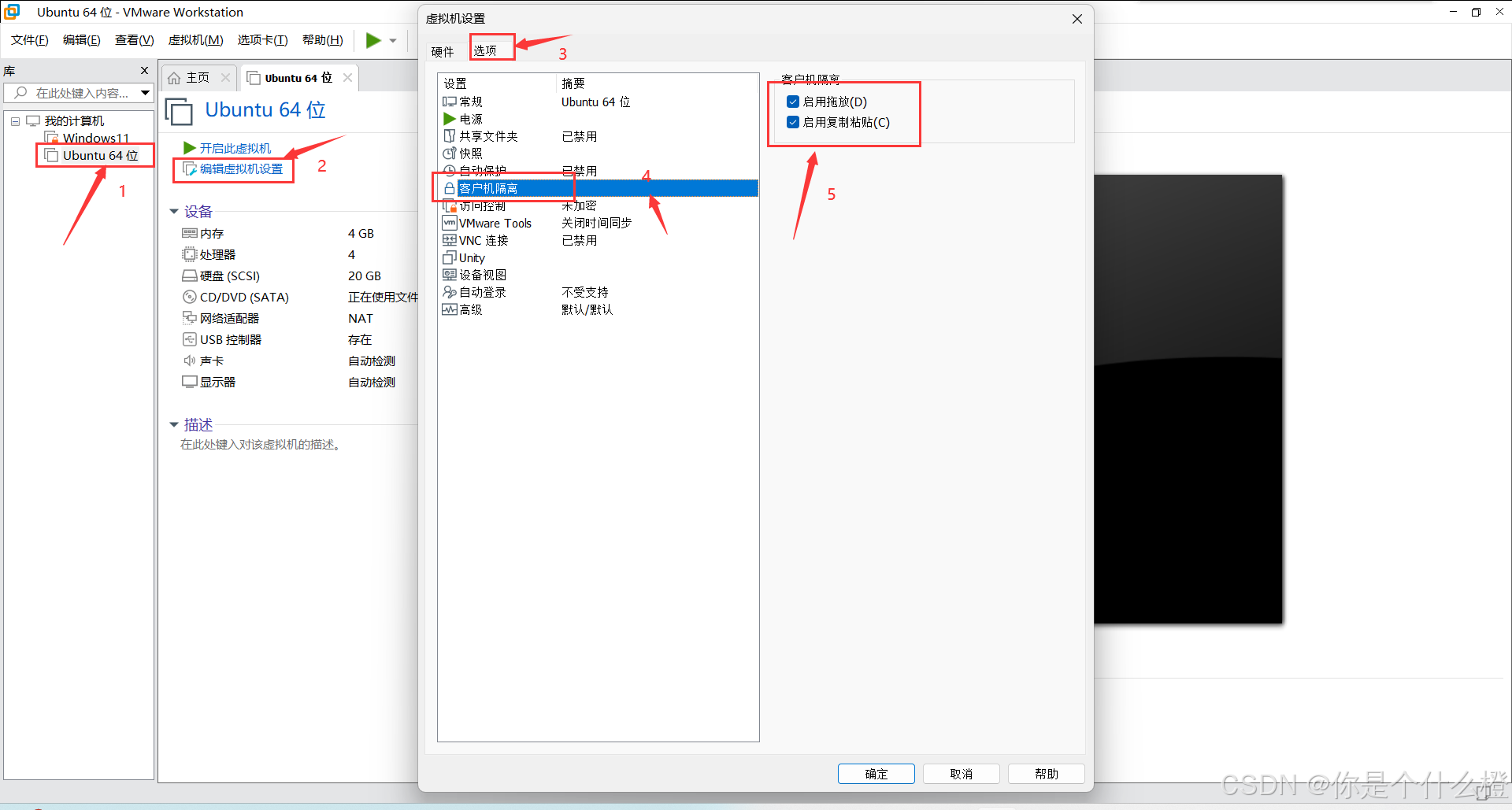Toggle the 启用复制粘贴(C) checkbox
The image size is (1512, 810).
pyautogui.click(x=793, y=122)
